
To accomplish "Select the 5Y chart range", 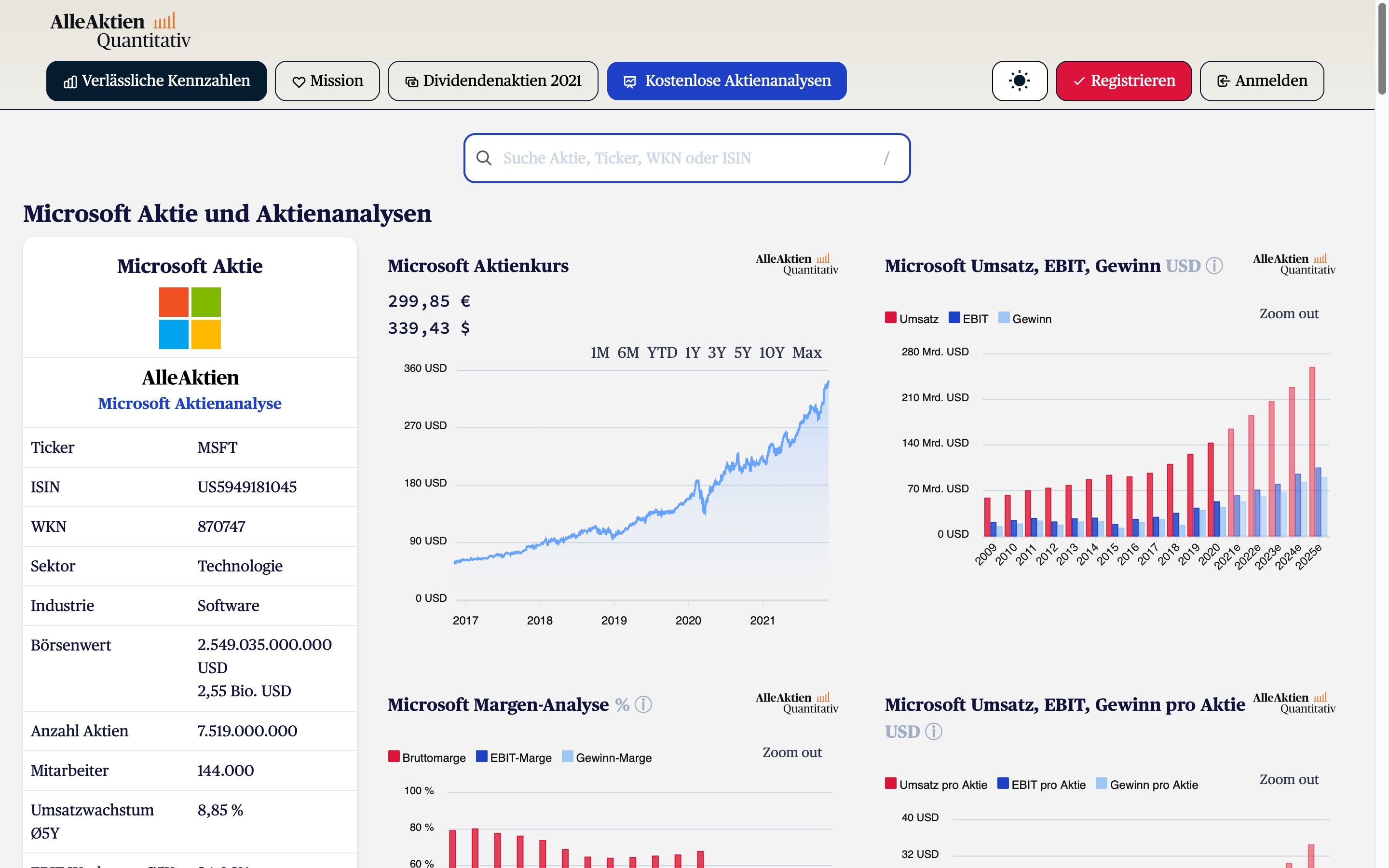I will [x=743, y=353].
